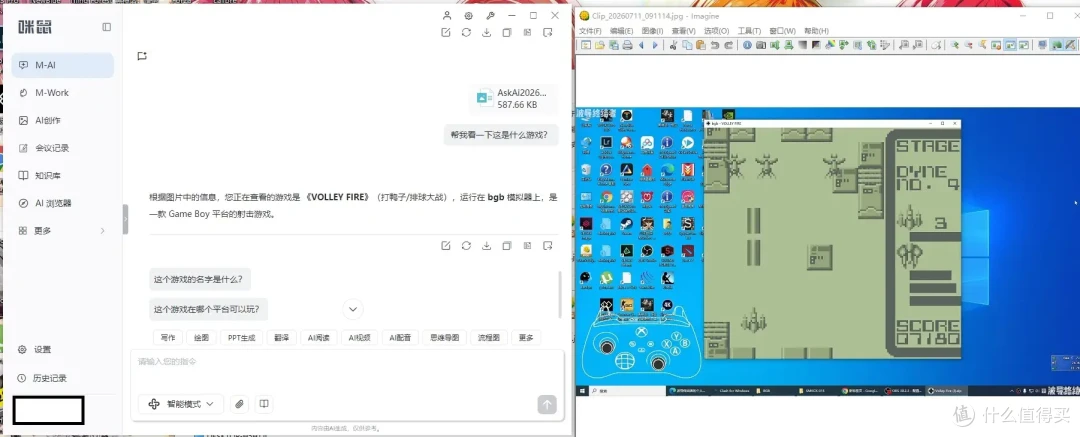Viewport: 1080px width, 437px height.
Task: Choose the 写作 quick action chip
Action: pyautogui.click(x=168, y=338)
